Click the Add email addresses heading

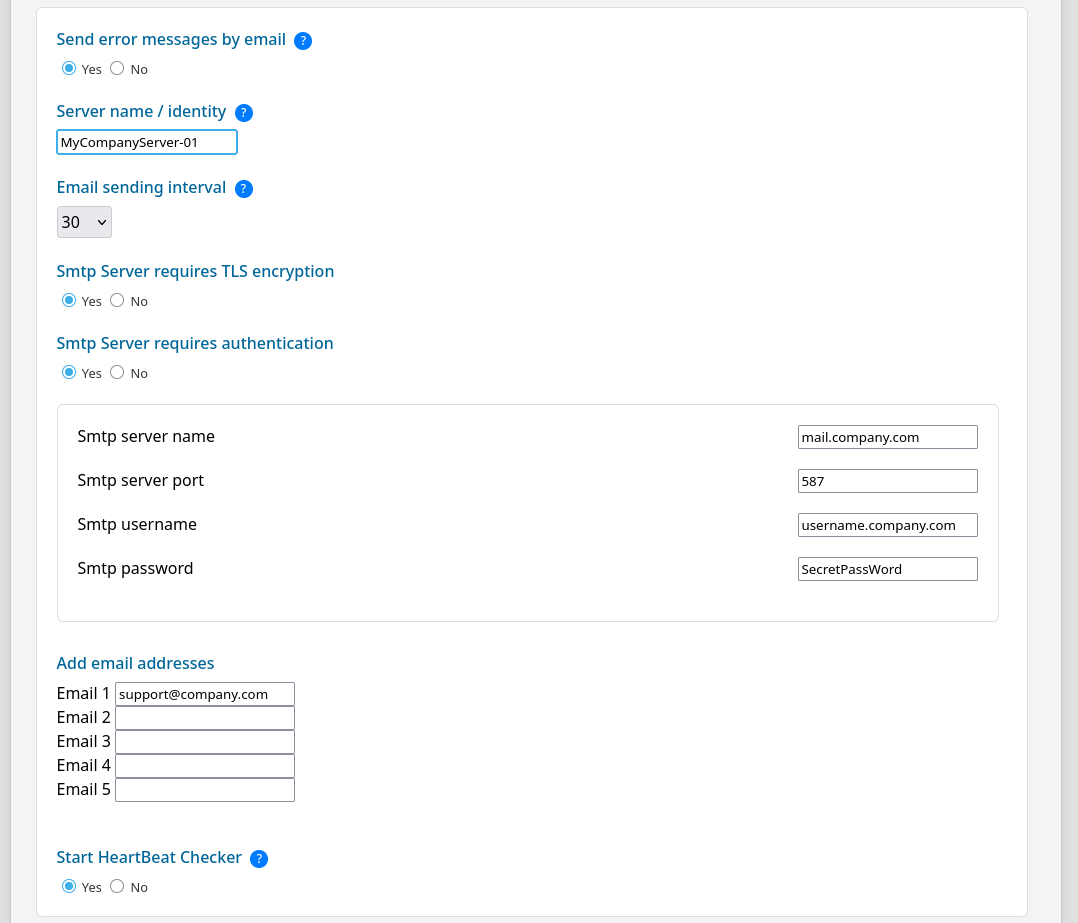135,663
